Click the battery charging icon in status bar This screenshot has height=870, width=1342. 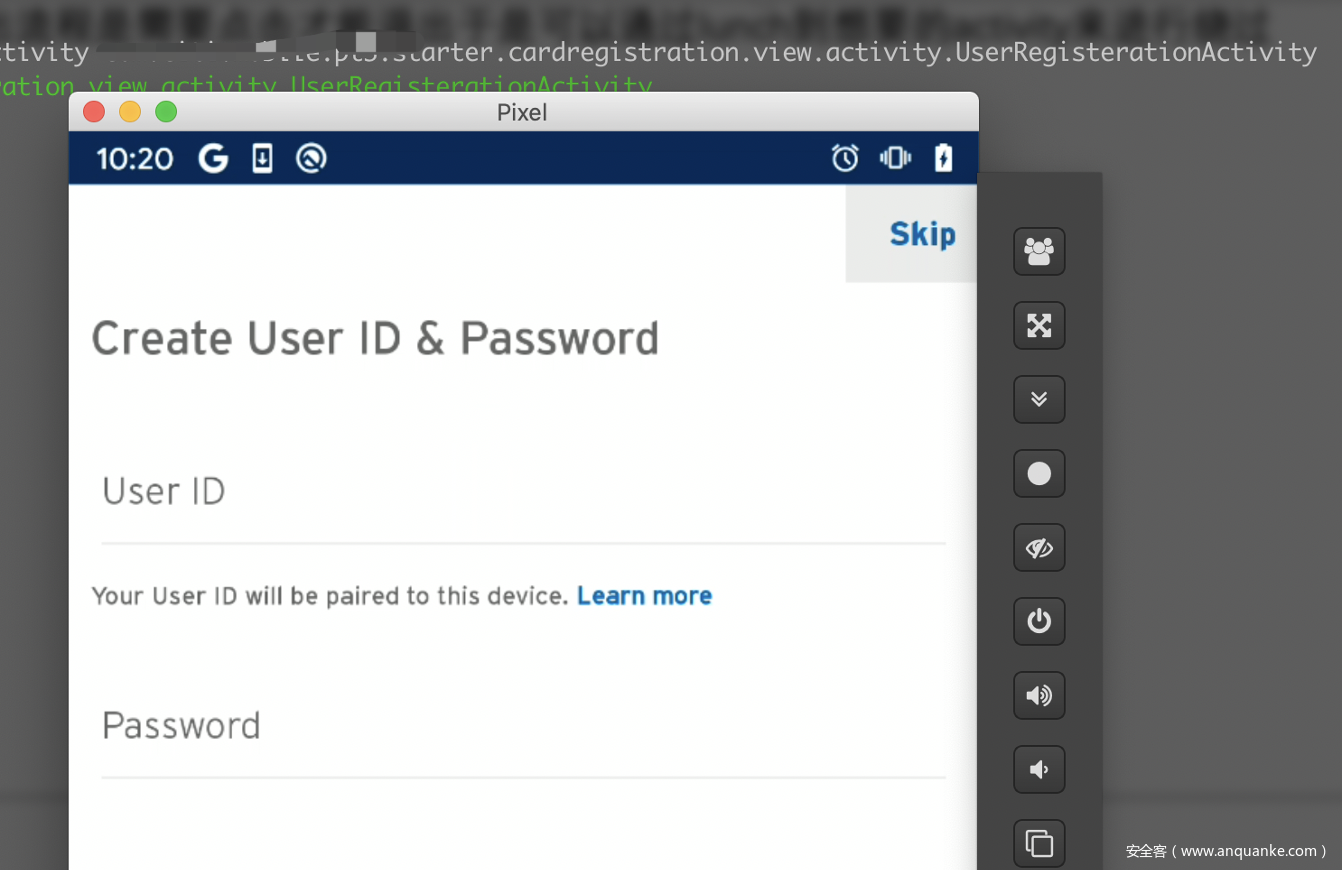943,158
